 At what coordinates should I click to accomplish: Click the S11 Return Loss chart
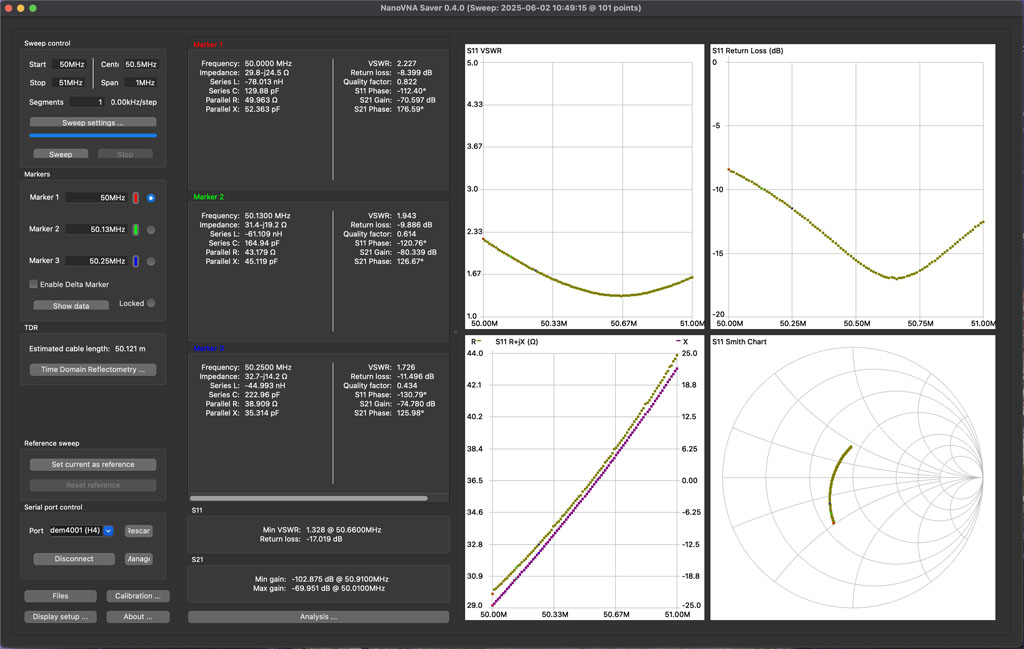[852, 186]
